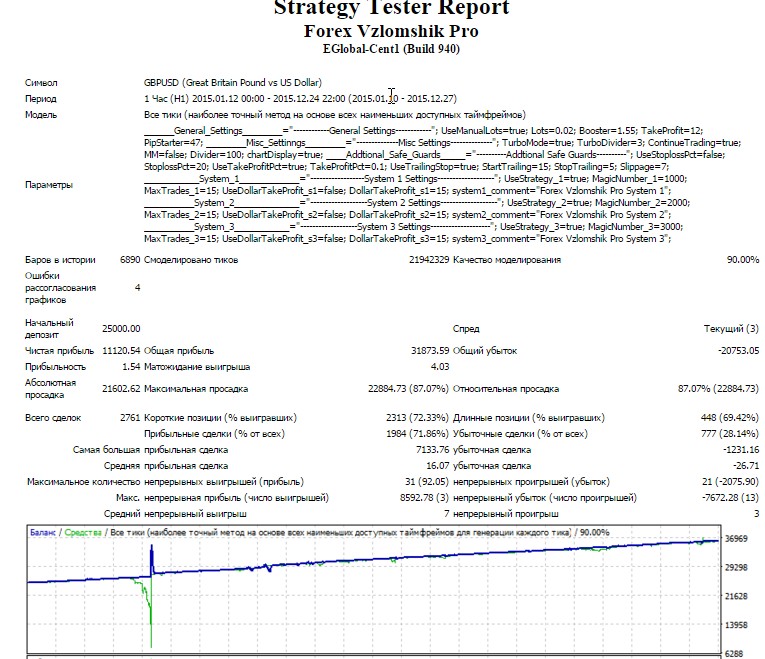
Task: Click 'Прибыльность' label
Action: click(x=55, y=367)
